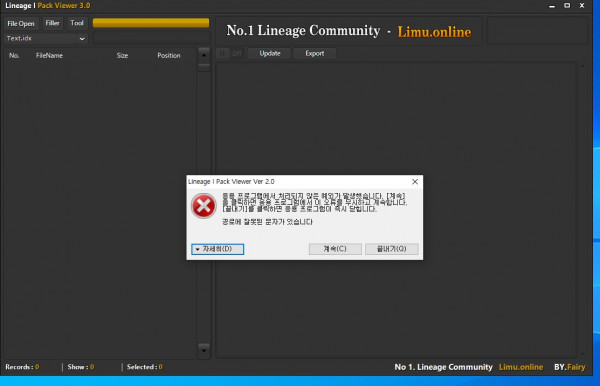Click the file list scrollbar thumb

pyautogui.click(x=204, y=67)
